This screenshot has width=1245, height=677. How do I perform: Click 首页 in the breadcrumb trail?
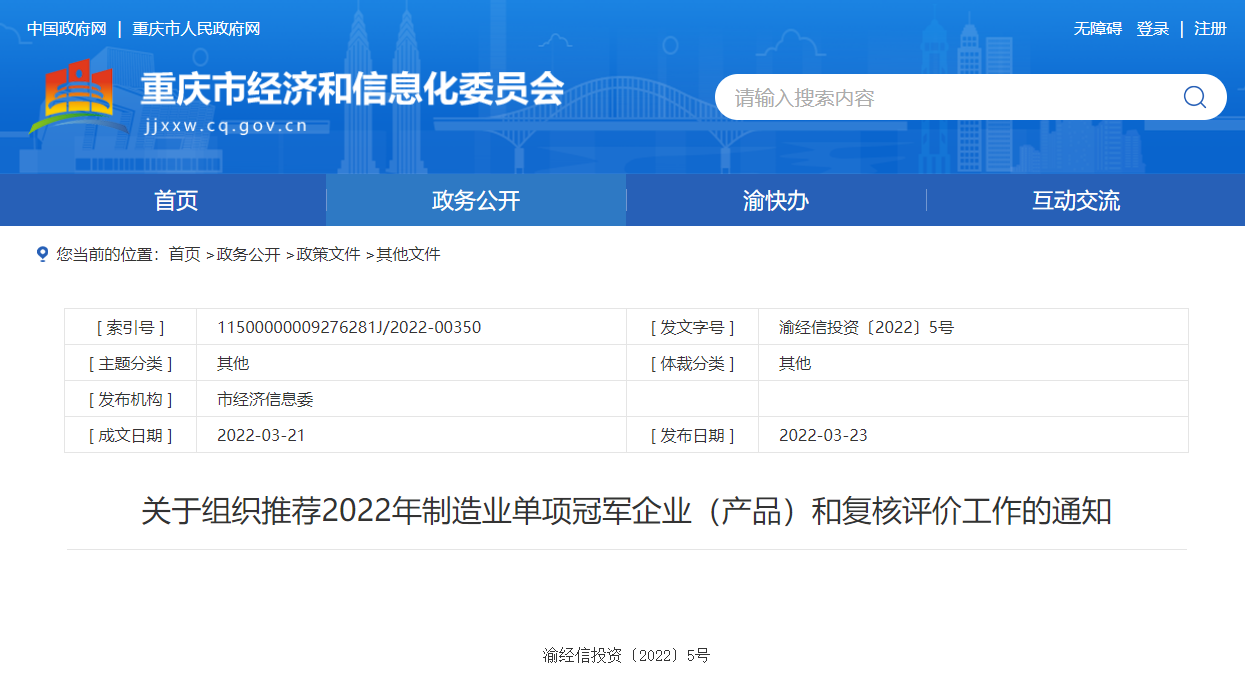point(184,254)
